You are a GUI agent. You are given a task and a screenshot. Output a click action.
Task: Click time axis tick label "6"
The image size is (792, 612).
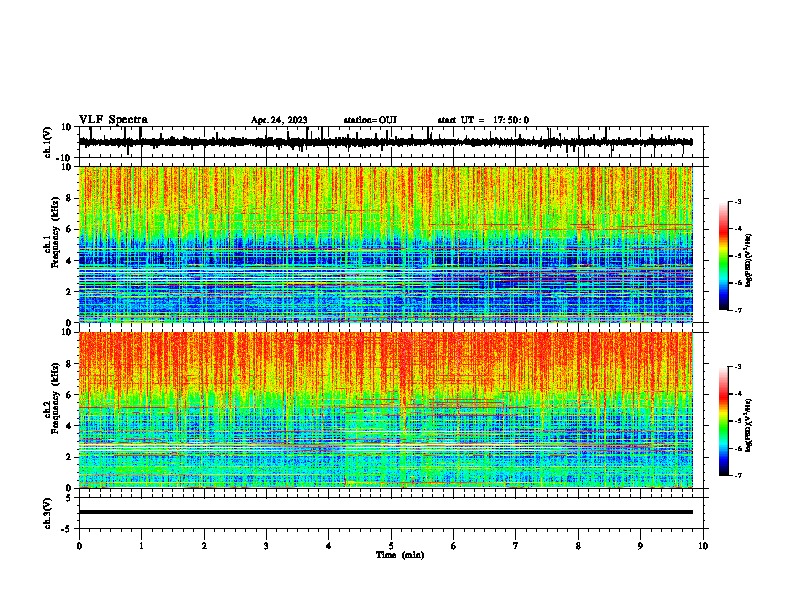(453, 546)
